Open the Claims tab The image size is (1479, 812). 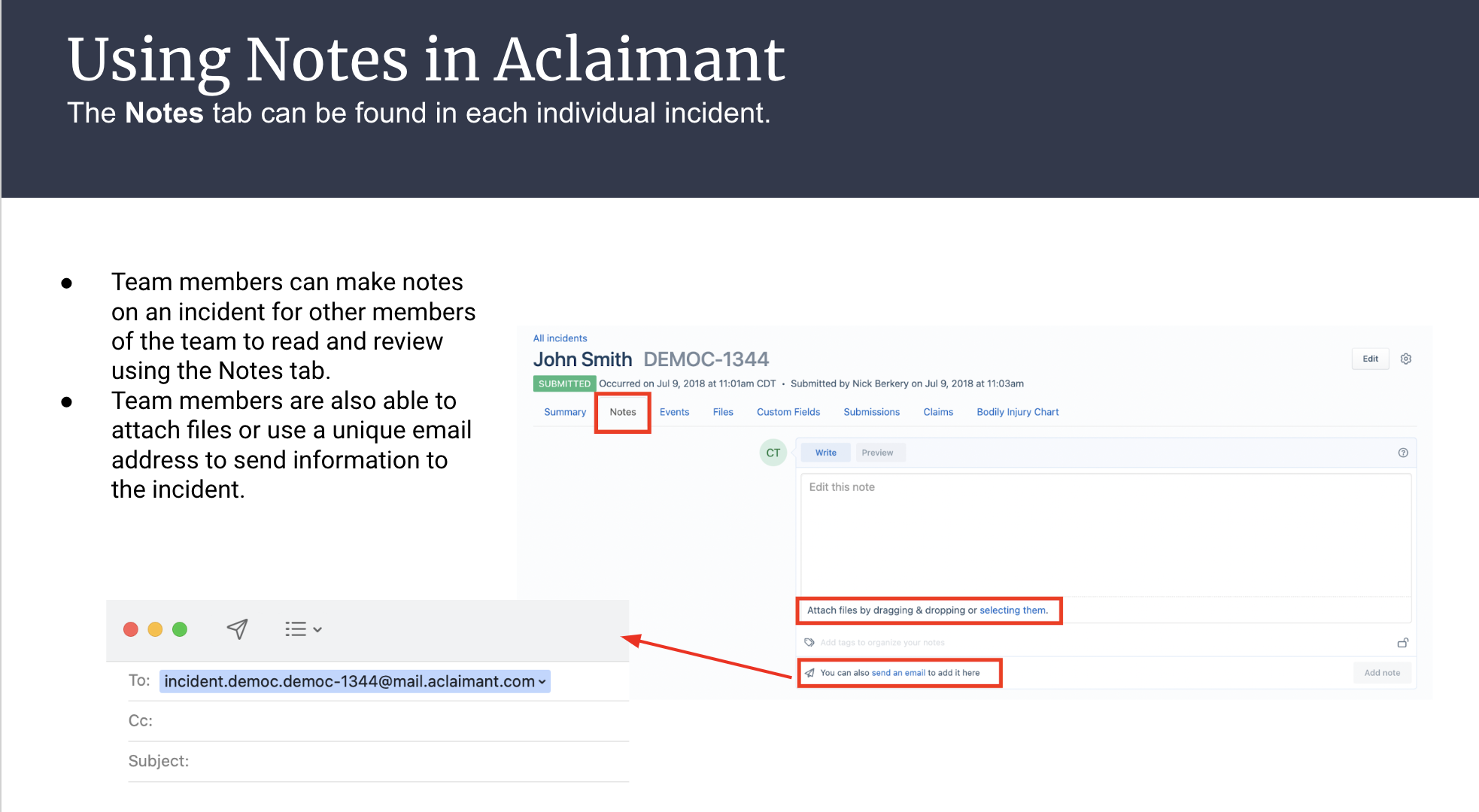click(x=937, y=411)
